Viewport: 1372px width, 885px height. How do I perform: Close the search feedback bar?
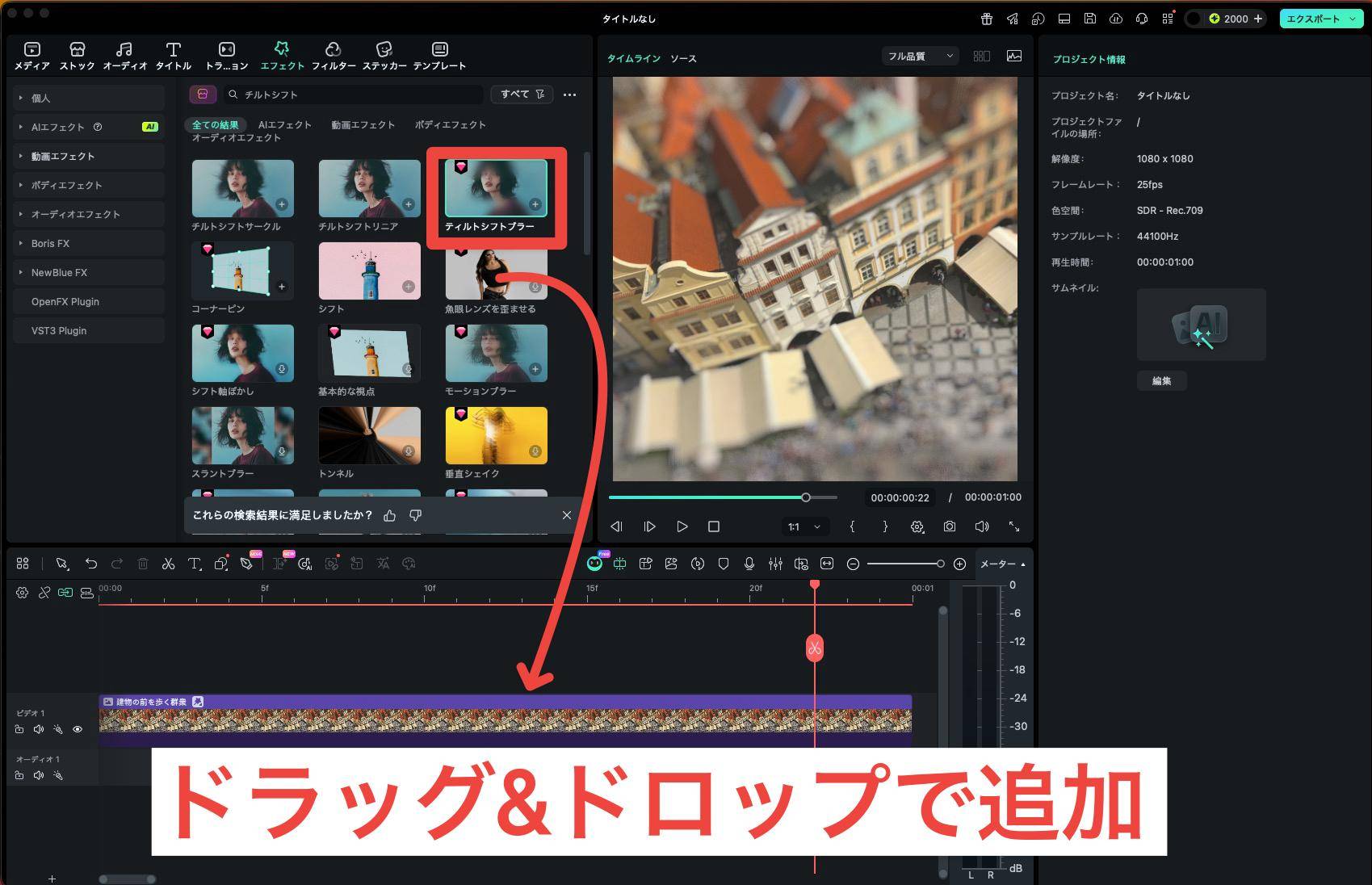coord(567,515)
